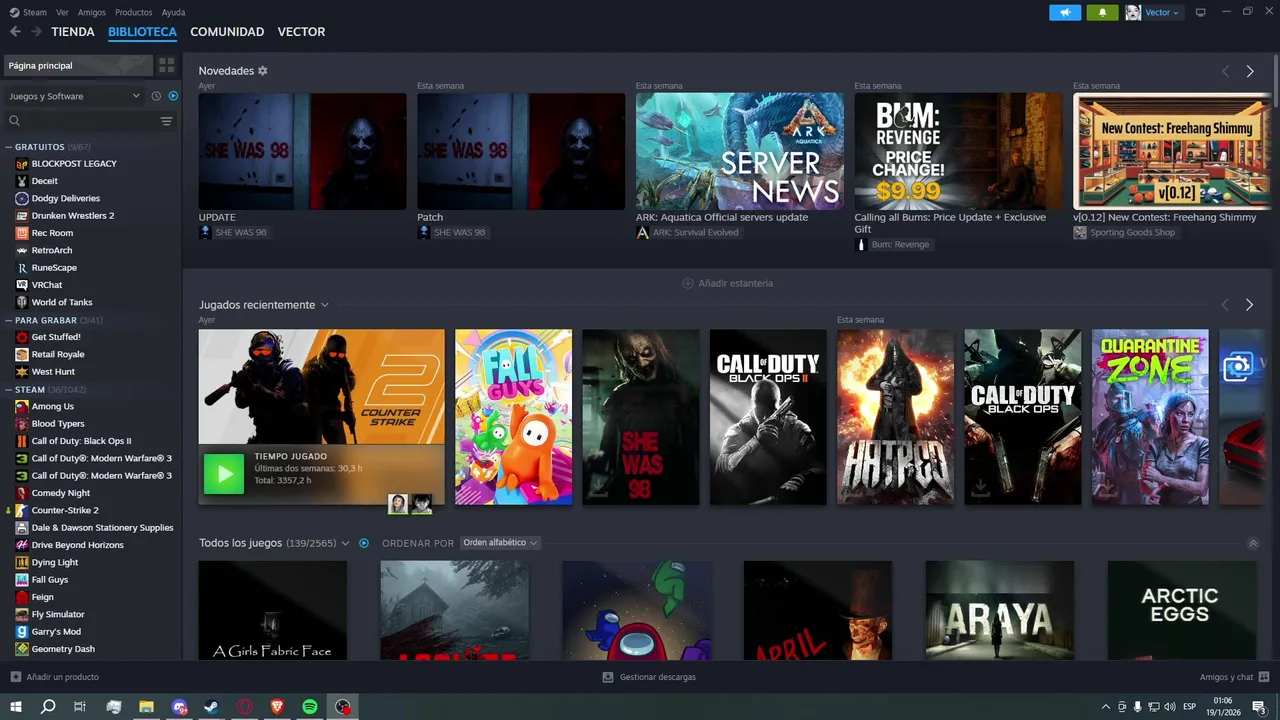
Task: Select VRChat in the library list
Action: point(46,285)
